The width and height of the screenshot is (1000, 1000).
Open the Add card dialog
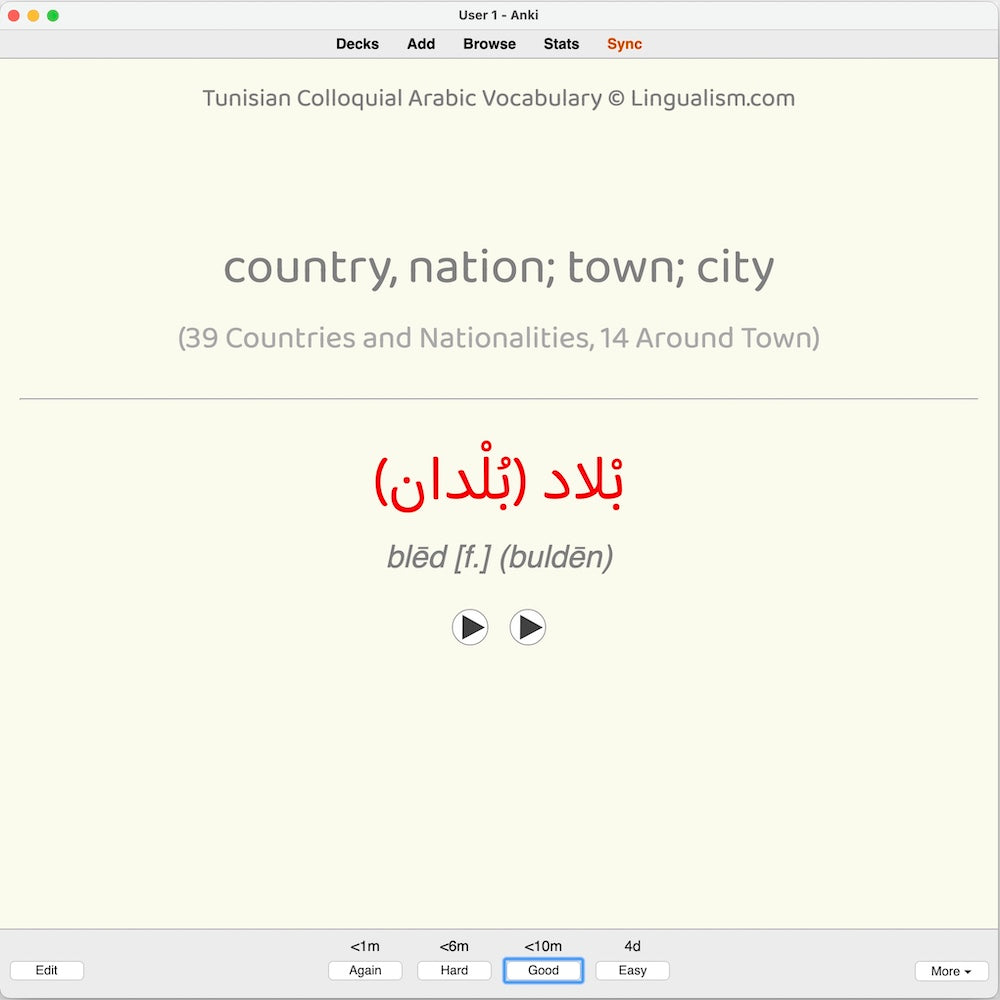pos(420,44)
